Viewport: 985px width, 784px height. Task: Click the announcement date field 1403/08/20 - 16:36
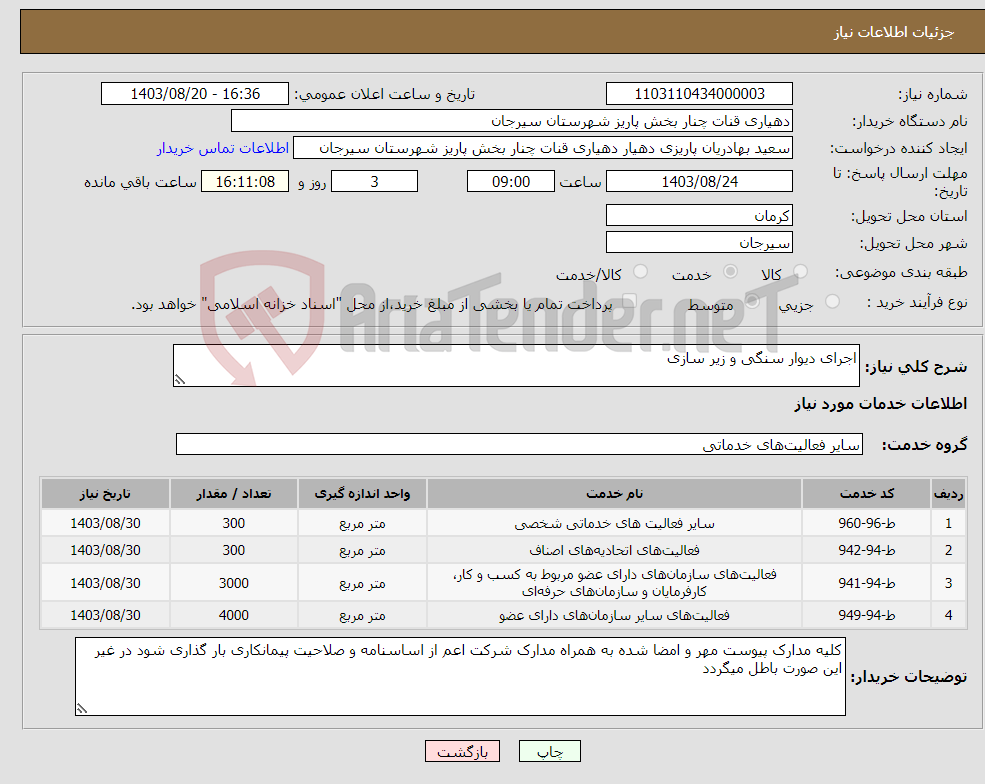tap(195, 94)
